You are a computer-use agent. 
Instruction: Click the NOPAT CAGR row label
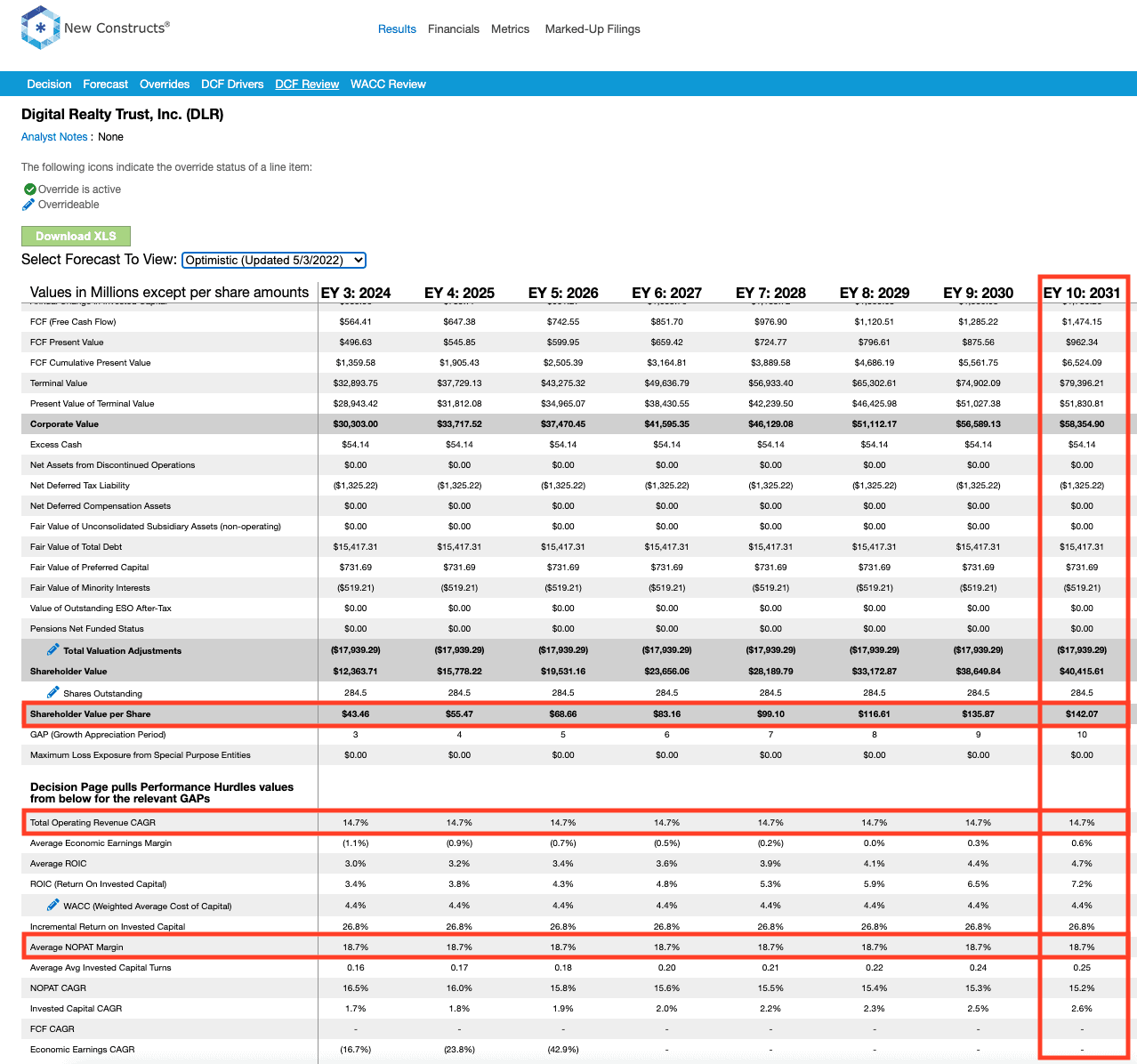58,988
